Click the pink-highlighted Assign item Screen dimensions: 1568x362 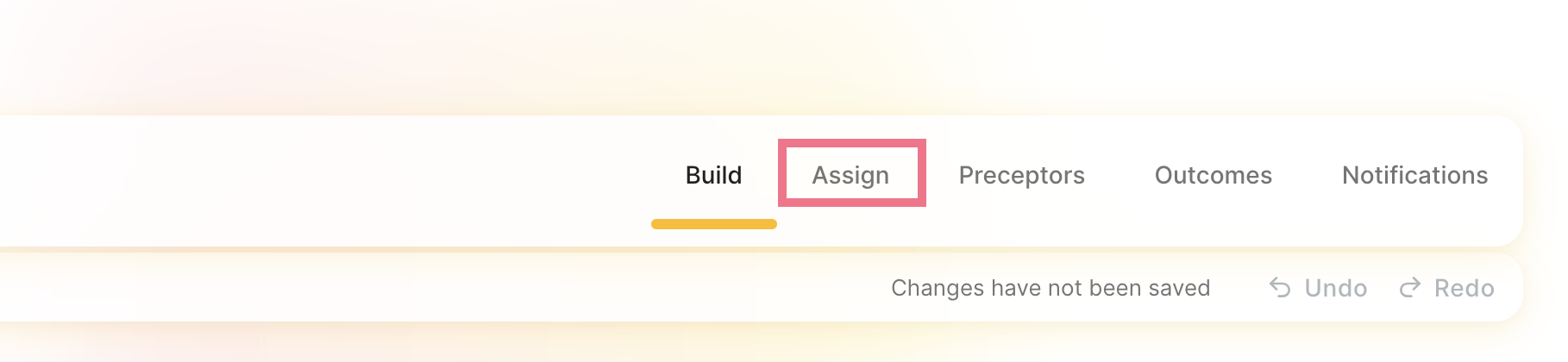[x=852, y=173]
